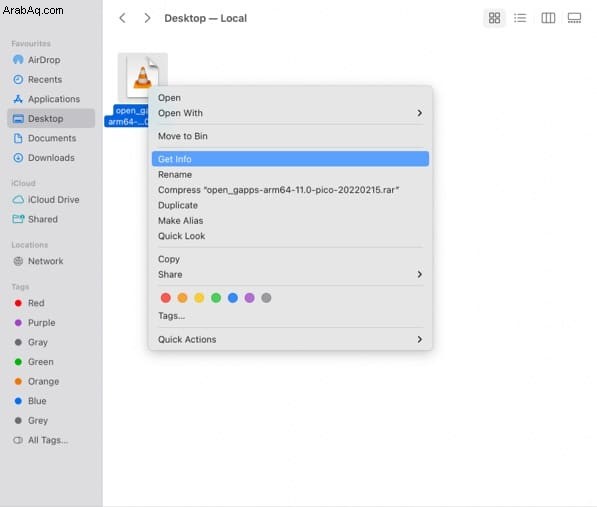Apply the orange tag color dot
The height and width of the screenshot is (507, 597).
182,298
